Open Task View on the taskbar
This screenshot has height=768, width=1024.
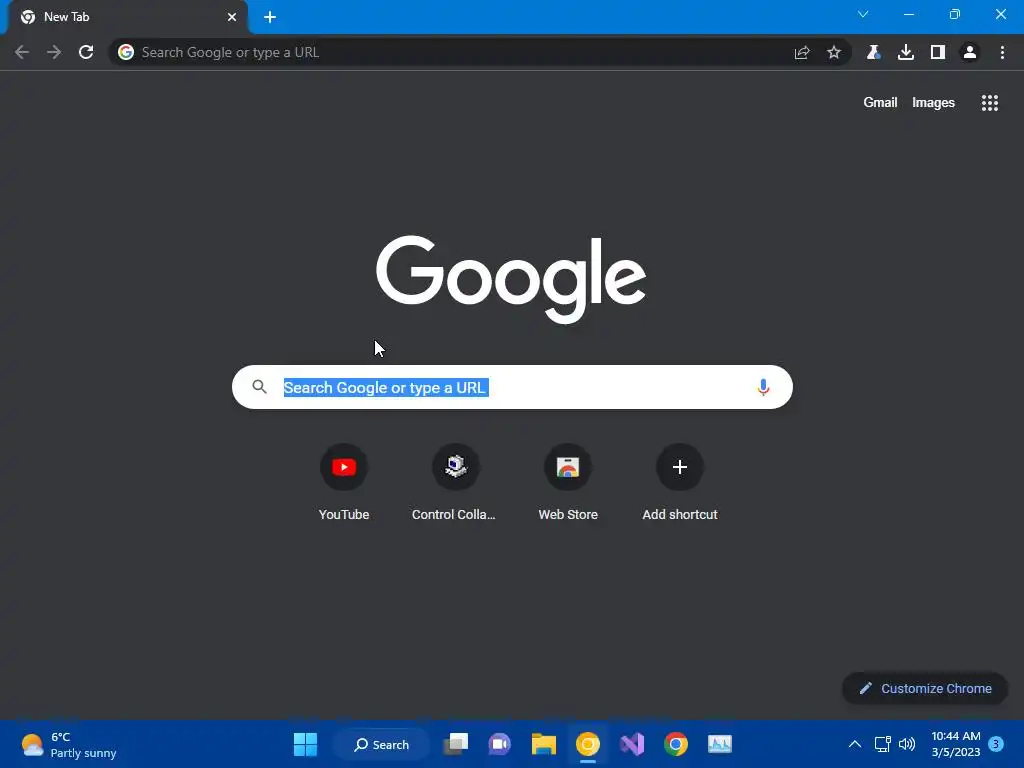click(456, 744)
